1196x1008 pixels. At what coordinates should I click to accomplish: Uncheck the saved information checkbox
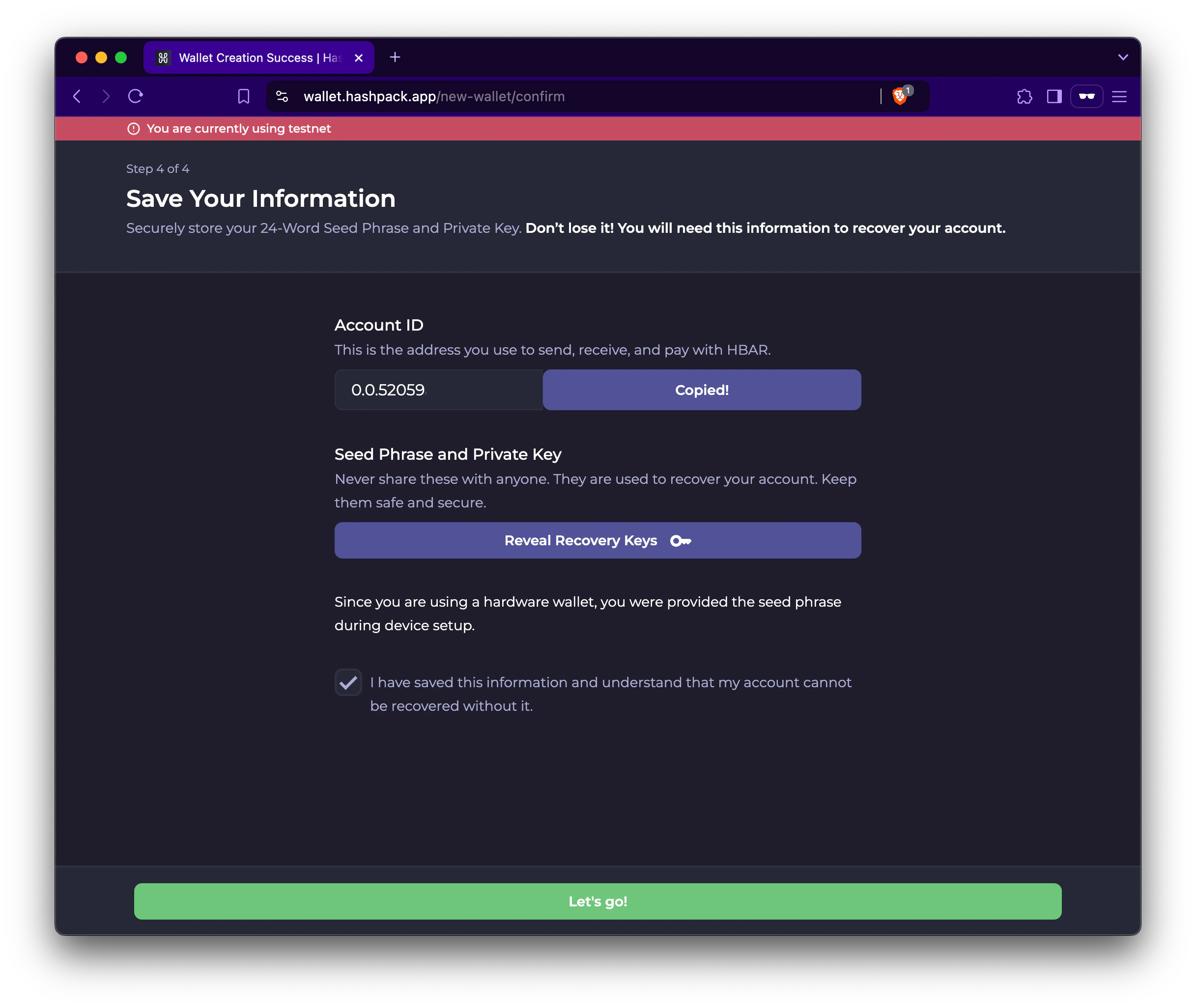pyautogui.click(x=348, y=682)
